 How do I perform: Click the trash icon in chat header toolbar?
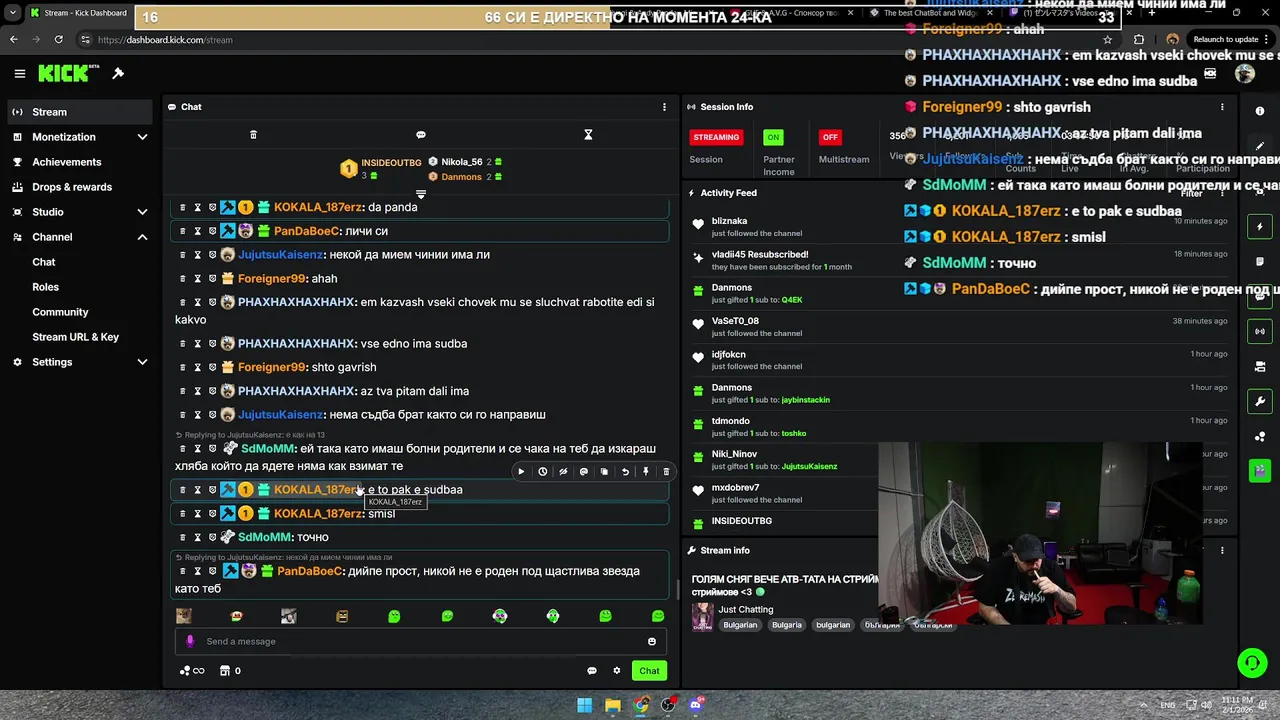click(253, 135)
